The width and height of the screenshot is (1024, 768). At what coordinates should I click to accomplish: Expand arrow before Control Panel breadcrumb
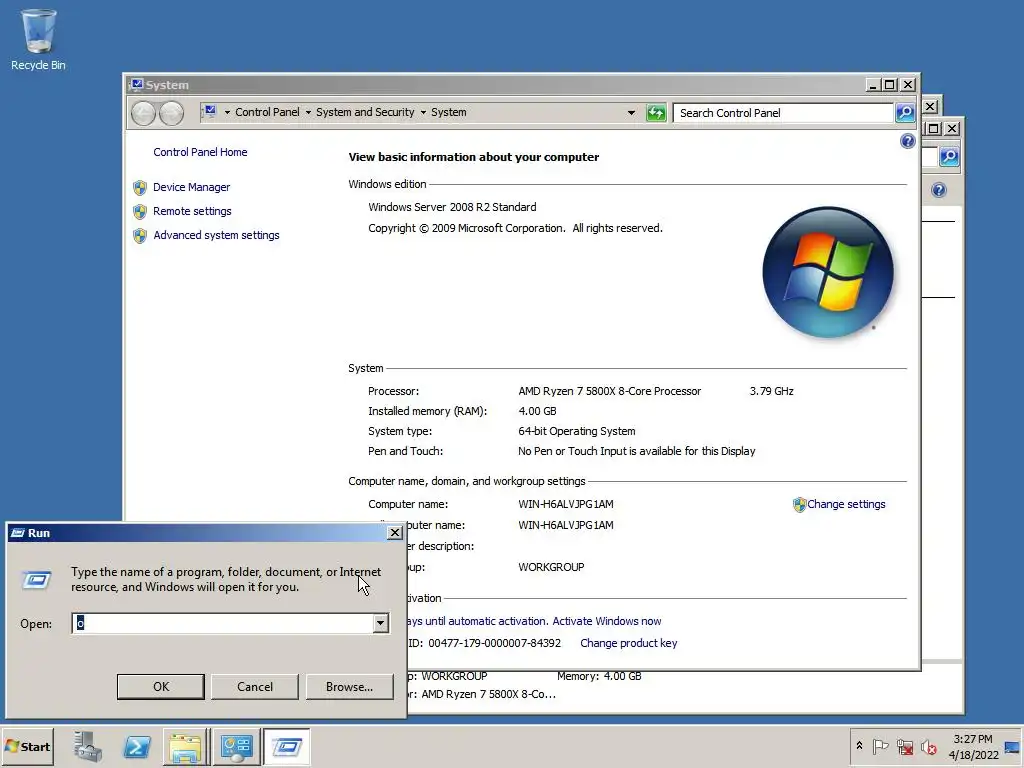pyautogui.click(x=227, y=112)
